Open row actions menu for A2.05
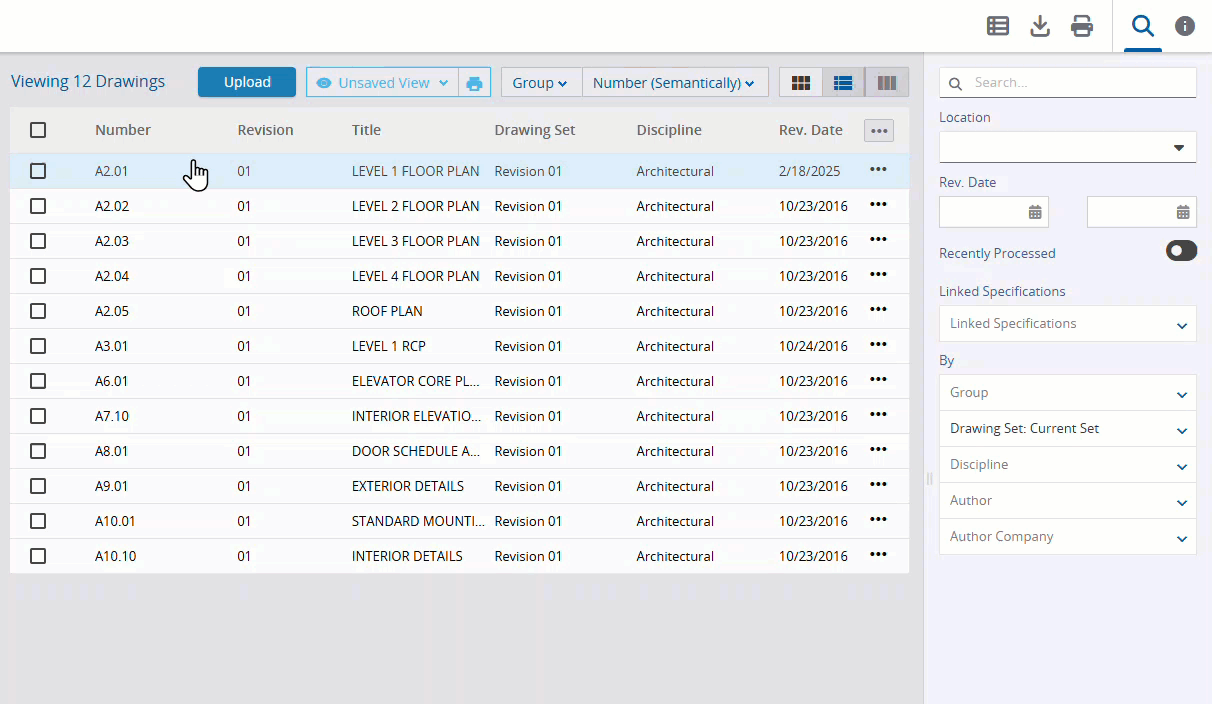Screen dimensions: 1212x704 click(x=878, y=310)
